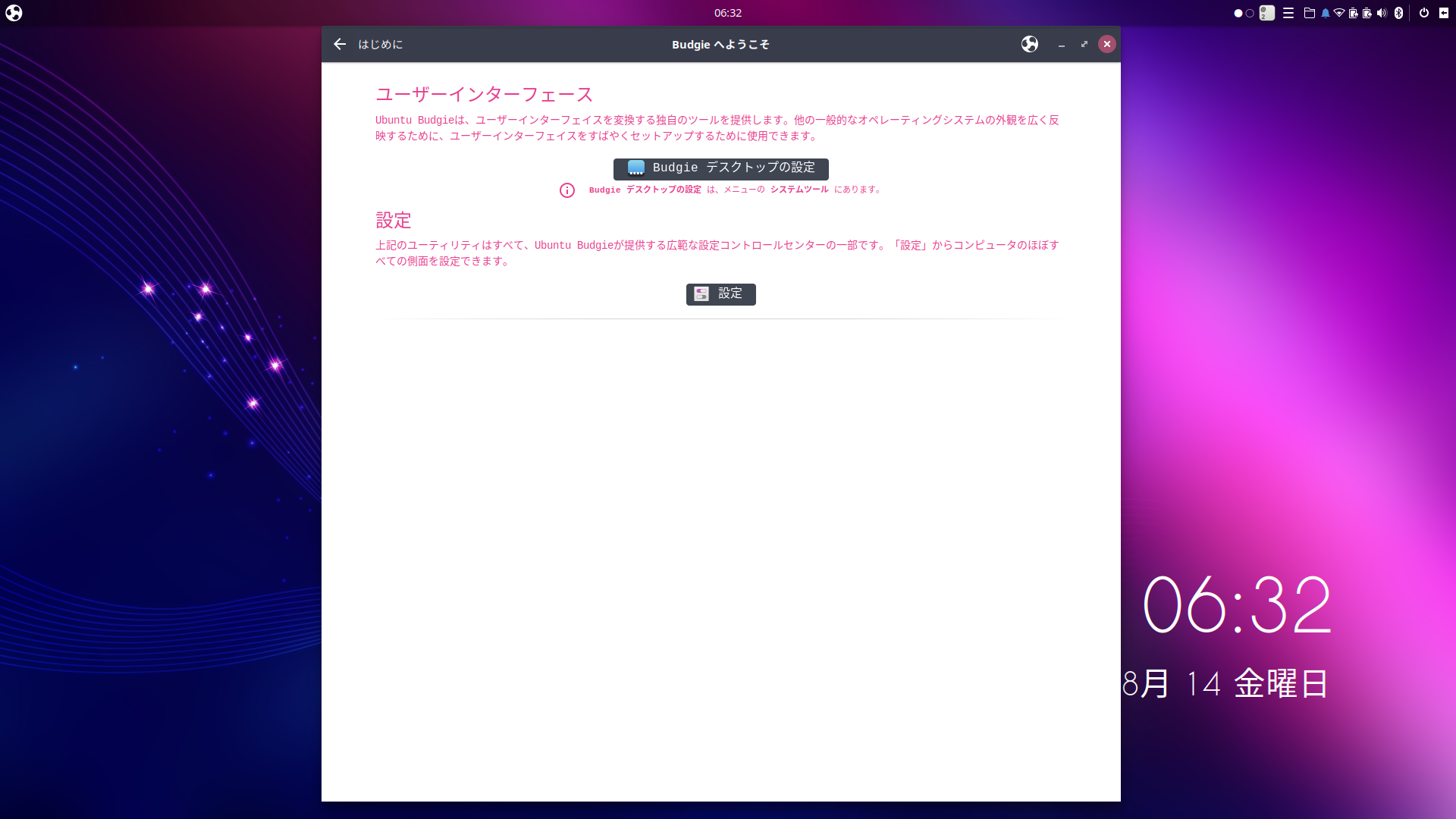
Task: Click the battery indicator in the panel
Action: coord(1354,13)
